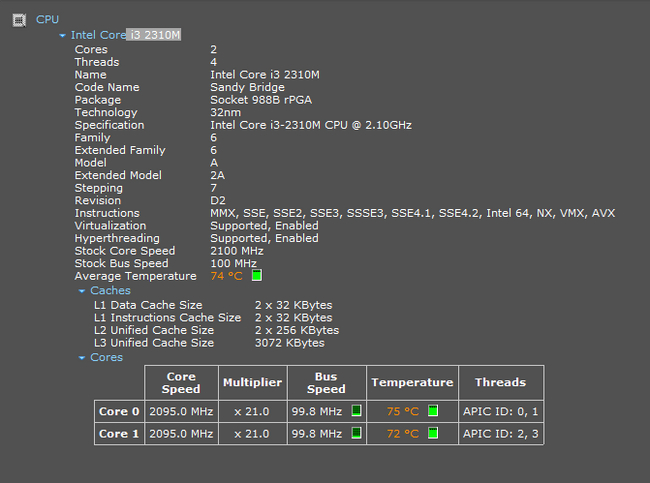Select the Intel Core i3 2310M heading
Screen dimensions: 650x483
coord(126,35)
